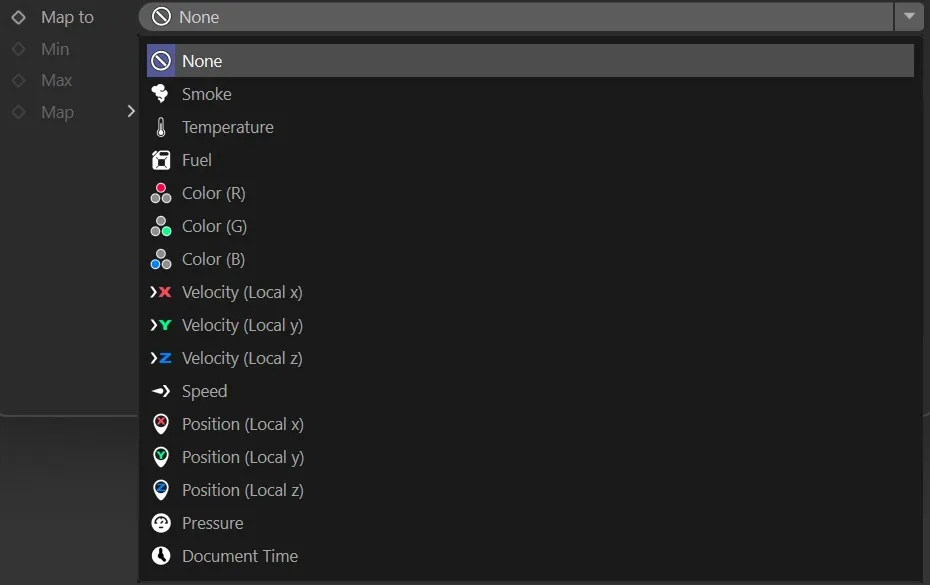This screenshot has height=585, width=930.
Task: Select the Color (R) channel icon
Action: pos(161,193)
